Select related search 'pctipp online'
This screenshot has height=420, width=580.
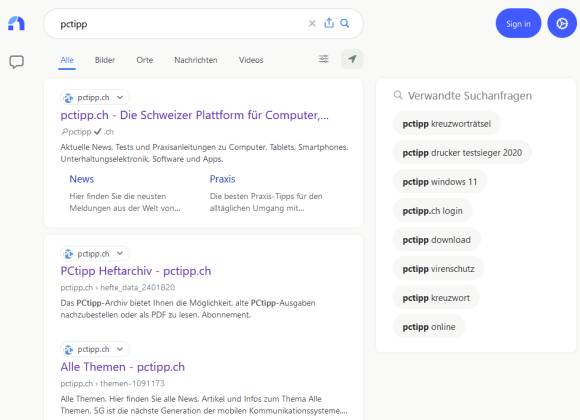coord(429,327)
